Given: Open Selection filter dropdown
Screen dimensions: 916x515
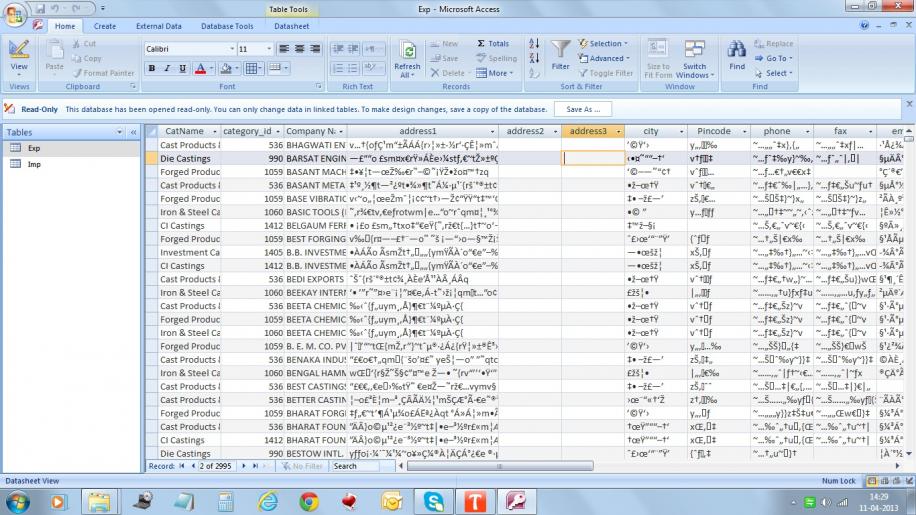Looking at the screenshot, I should click(603, 43).
